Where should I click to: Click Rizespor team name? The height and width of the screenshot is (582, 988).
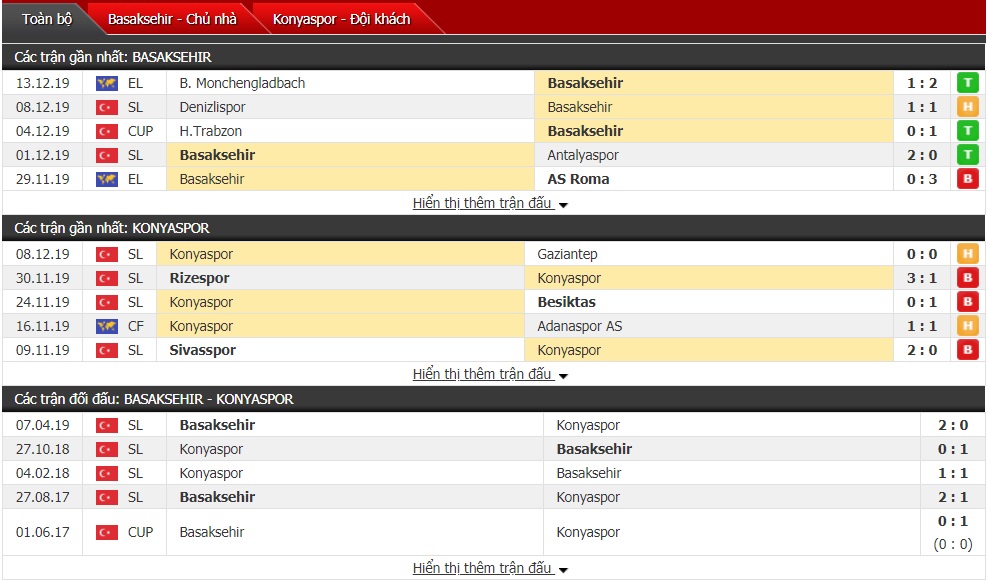(199, 278)
